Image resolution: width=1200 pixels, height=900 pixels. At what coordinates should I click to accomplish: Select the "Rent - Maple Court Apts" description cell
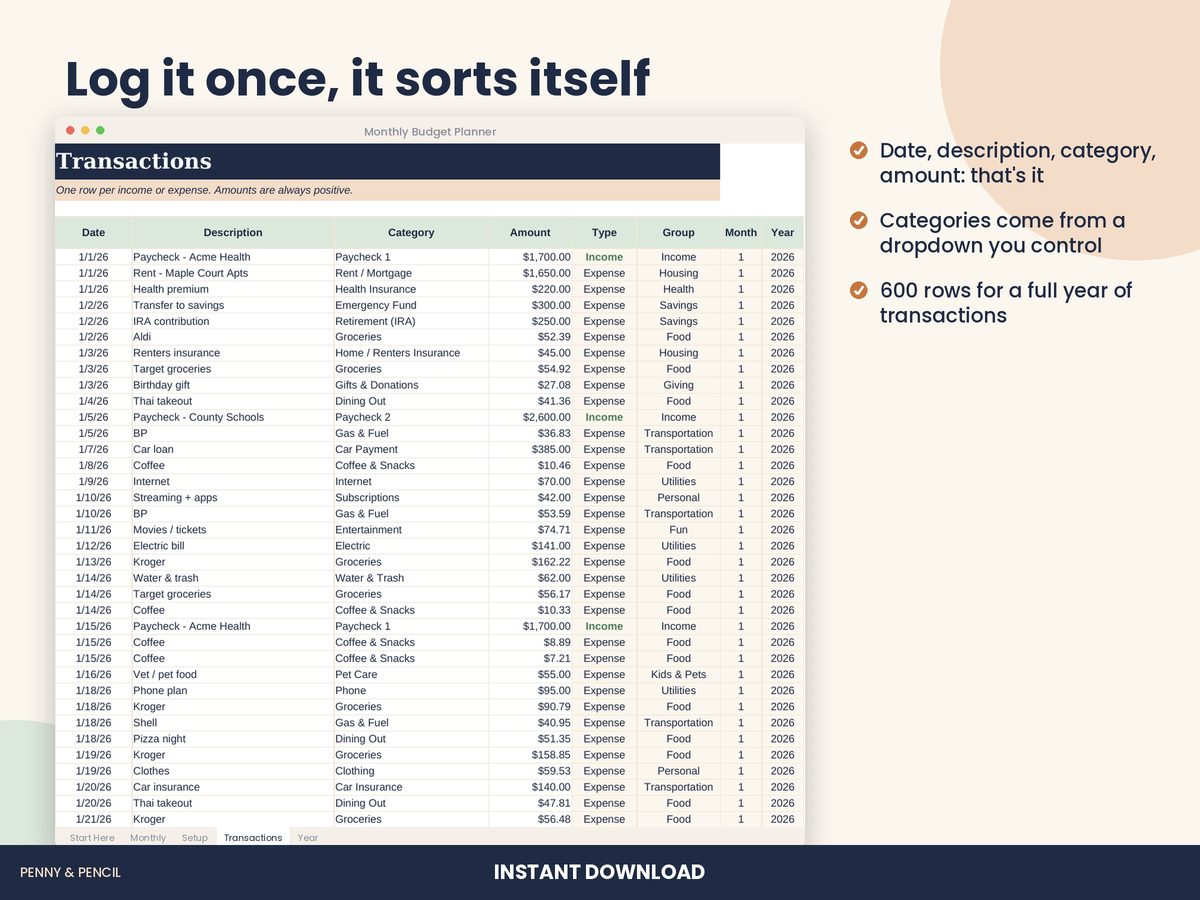pyautogui.click(x=233, y=273)
